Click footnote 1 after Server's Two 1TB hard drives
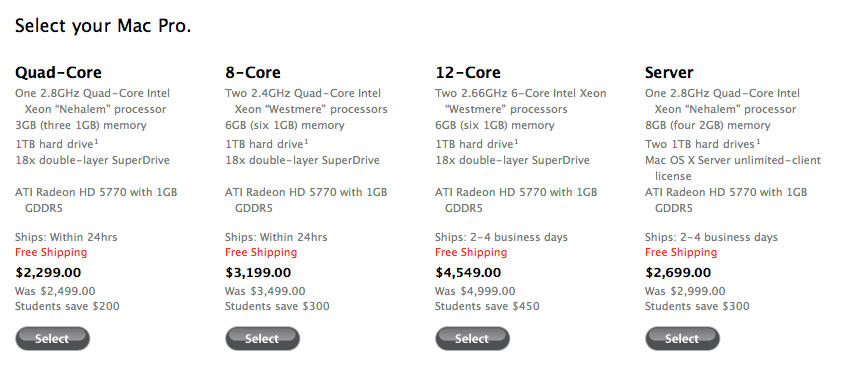 pyautogui.click(x=758, y=142)
